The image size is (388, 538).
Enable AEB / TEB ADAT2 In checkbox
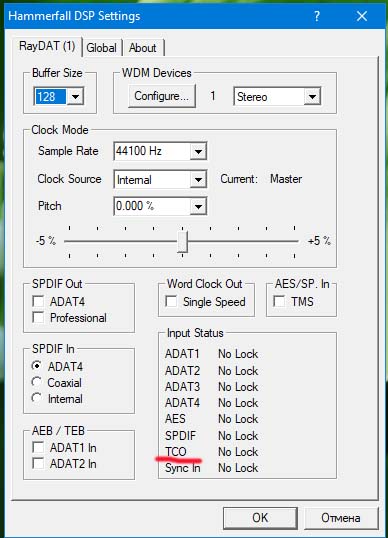point(38,464)
